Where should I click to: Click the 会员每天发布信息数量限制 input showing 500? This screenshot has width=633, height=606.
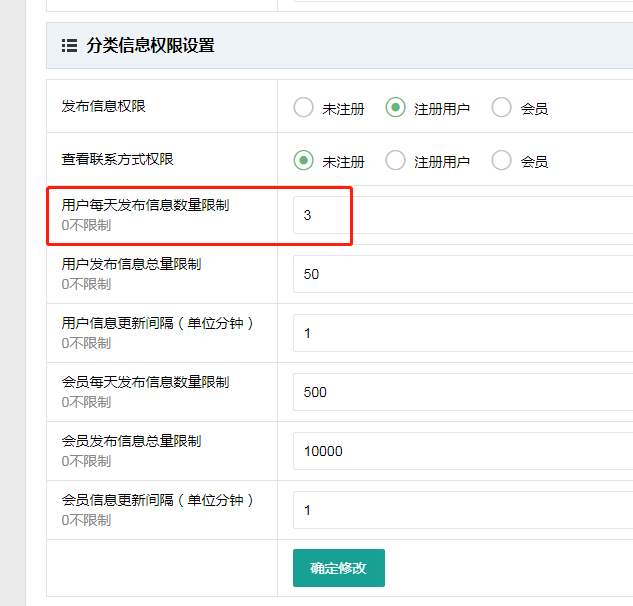pos(462,392)
